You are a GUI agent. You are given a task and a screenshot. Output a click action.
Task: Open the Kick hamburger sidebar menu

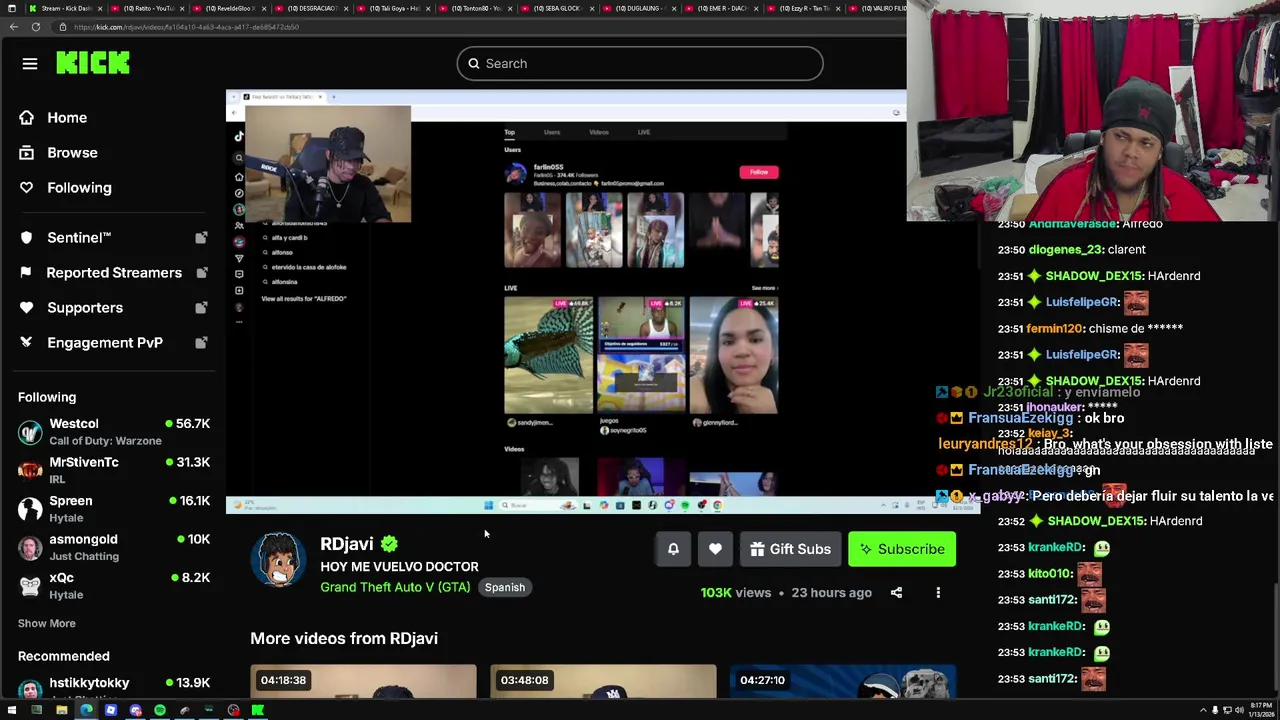tap(30, 64)
